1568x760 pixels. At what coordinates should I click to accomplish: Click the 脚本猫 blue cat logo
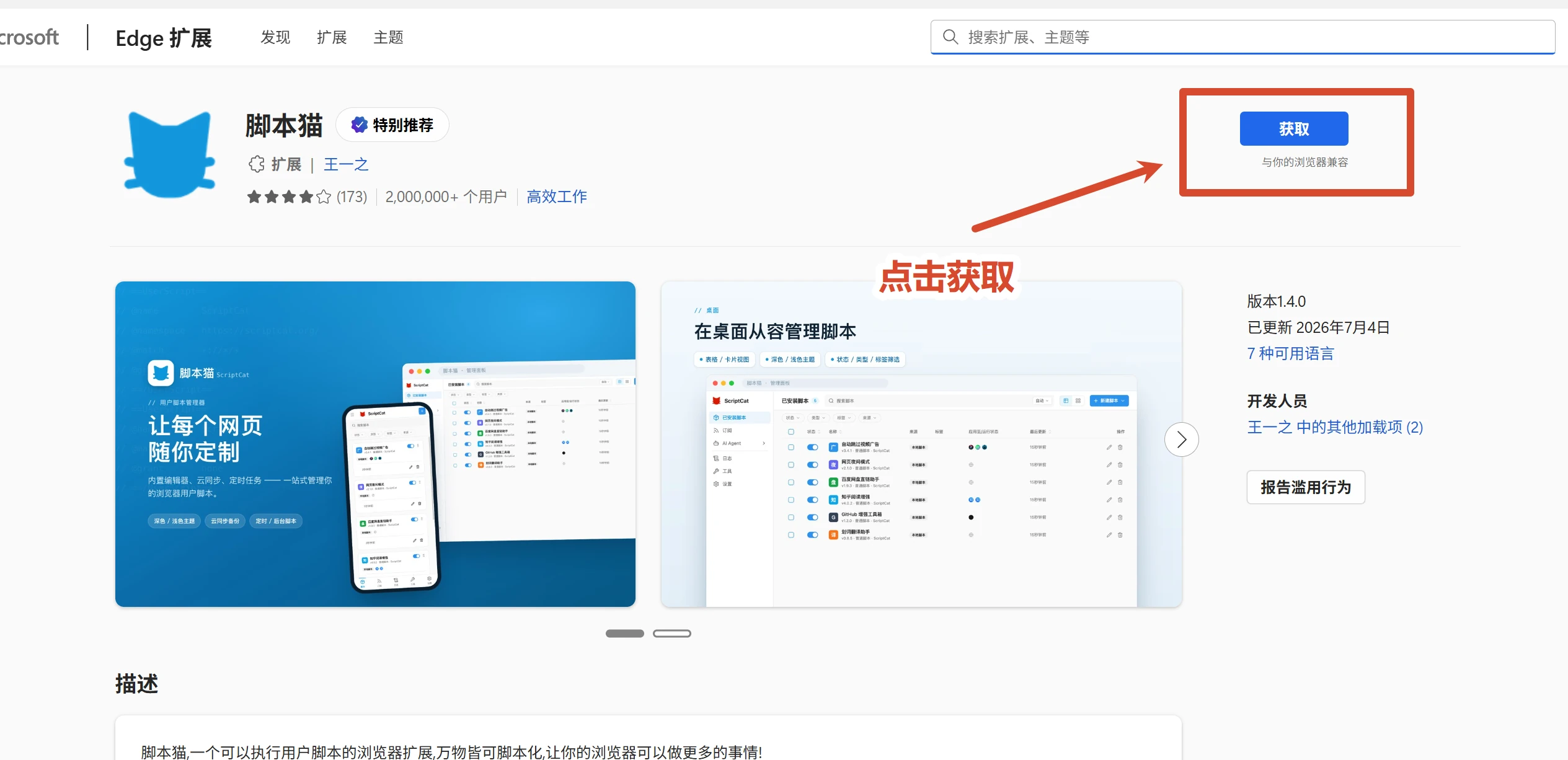coord(170,154)
